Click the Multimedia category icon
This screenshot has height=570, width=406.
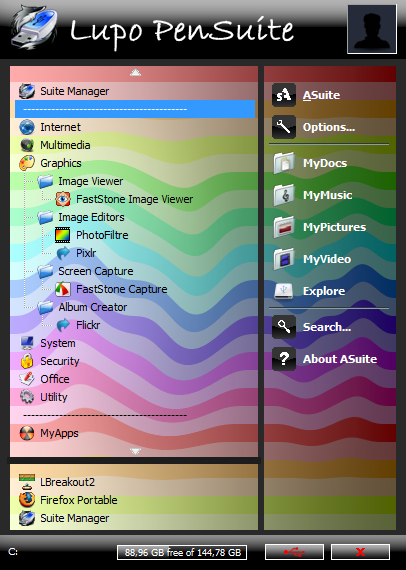click(x=27, y=145)
